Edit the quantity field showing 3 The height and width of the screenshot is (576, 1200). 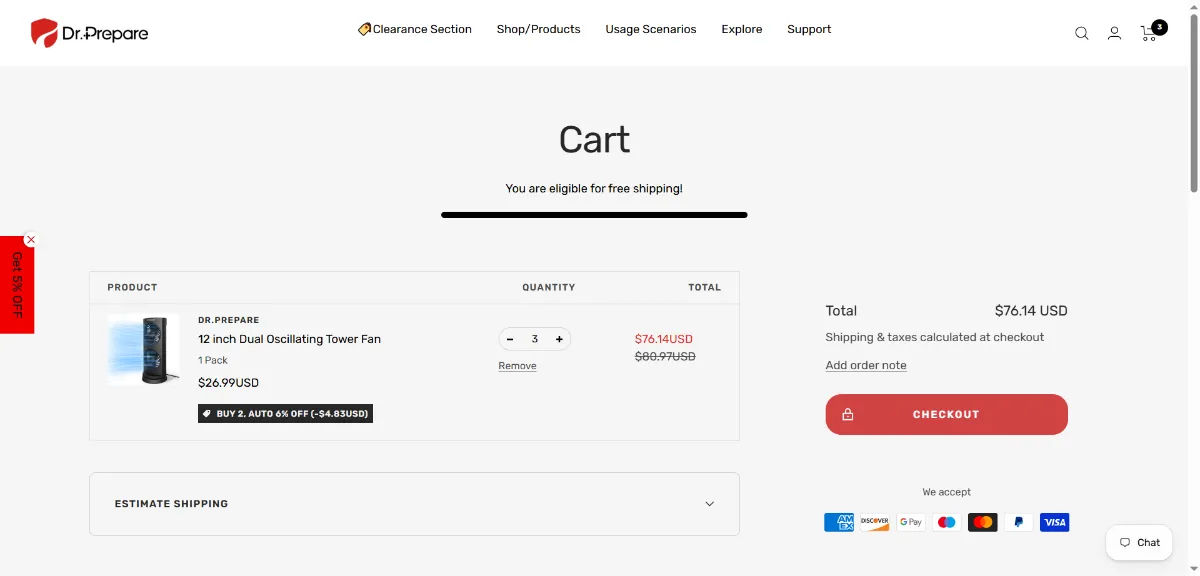(x=535, y=339)
